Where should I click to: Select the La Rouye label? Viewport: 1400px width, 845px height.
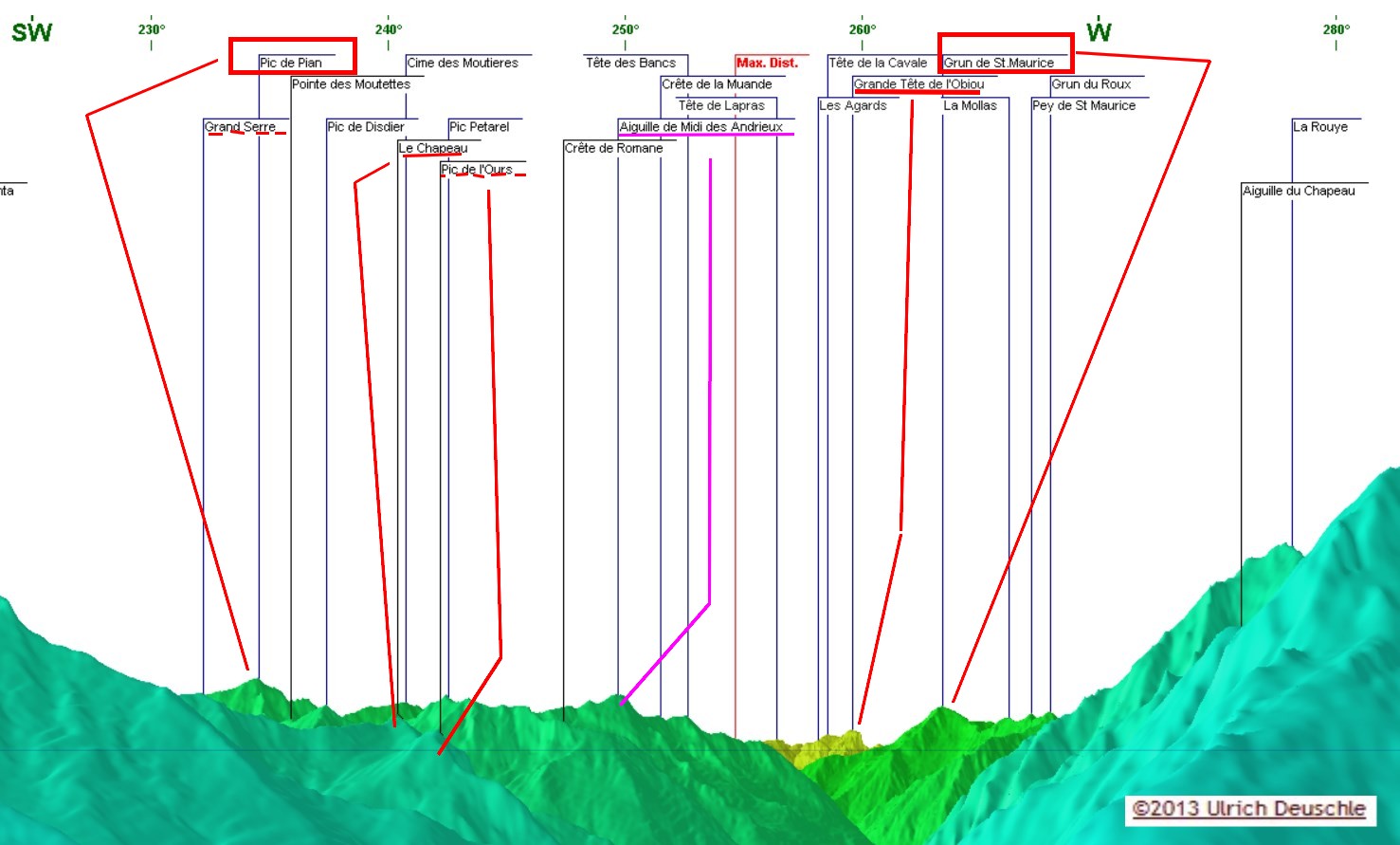tap(1320, 127)
